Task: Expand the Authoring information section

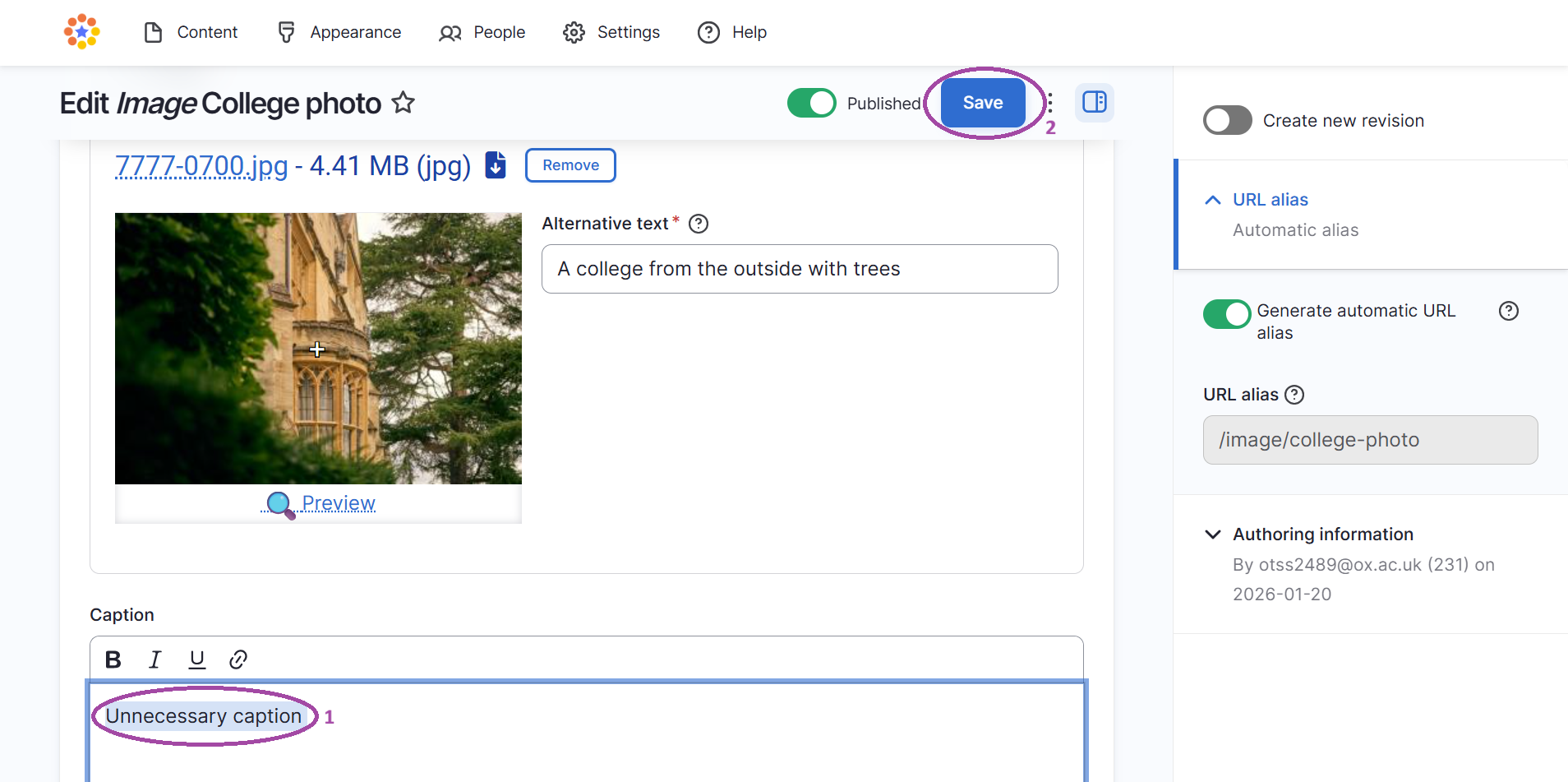Action: pos(1213,534)
